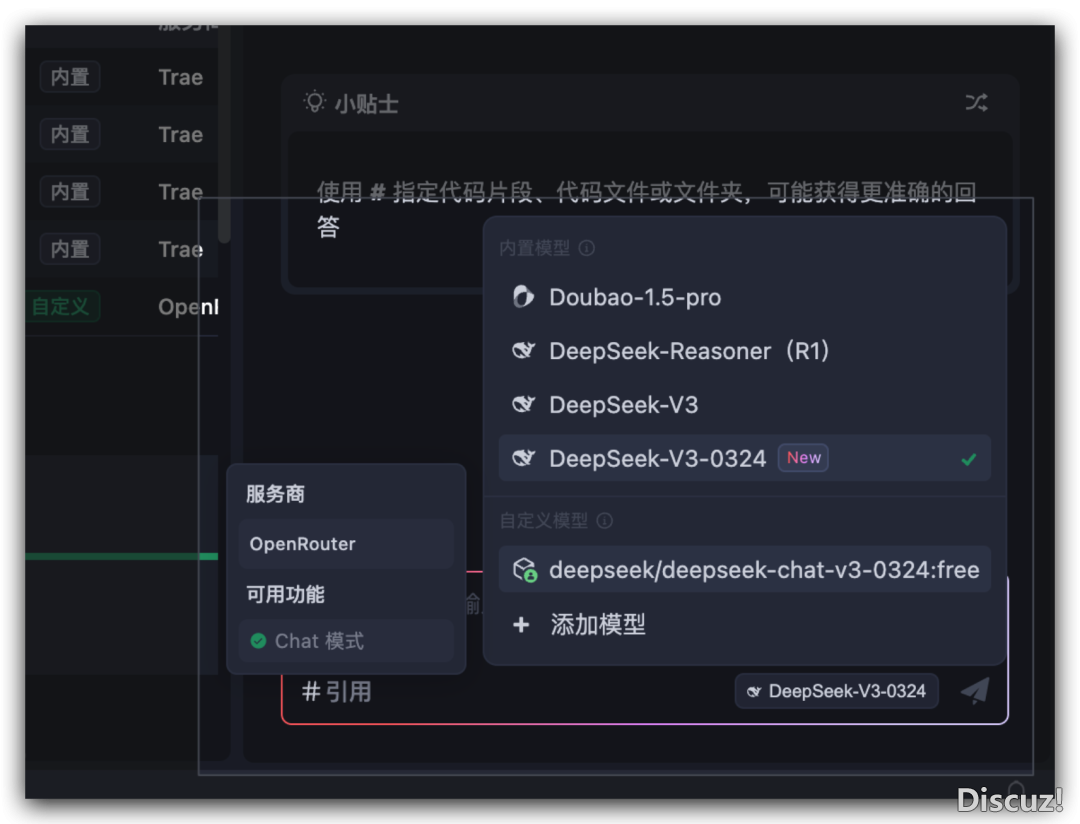Click whale icon beside DeepSeek-V3 entry
The height and width of the screenshot is (824, 1080).
click(523, 404)
